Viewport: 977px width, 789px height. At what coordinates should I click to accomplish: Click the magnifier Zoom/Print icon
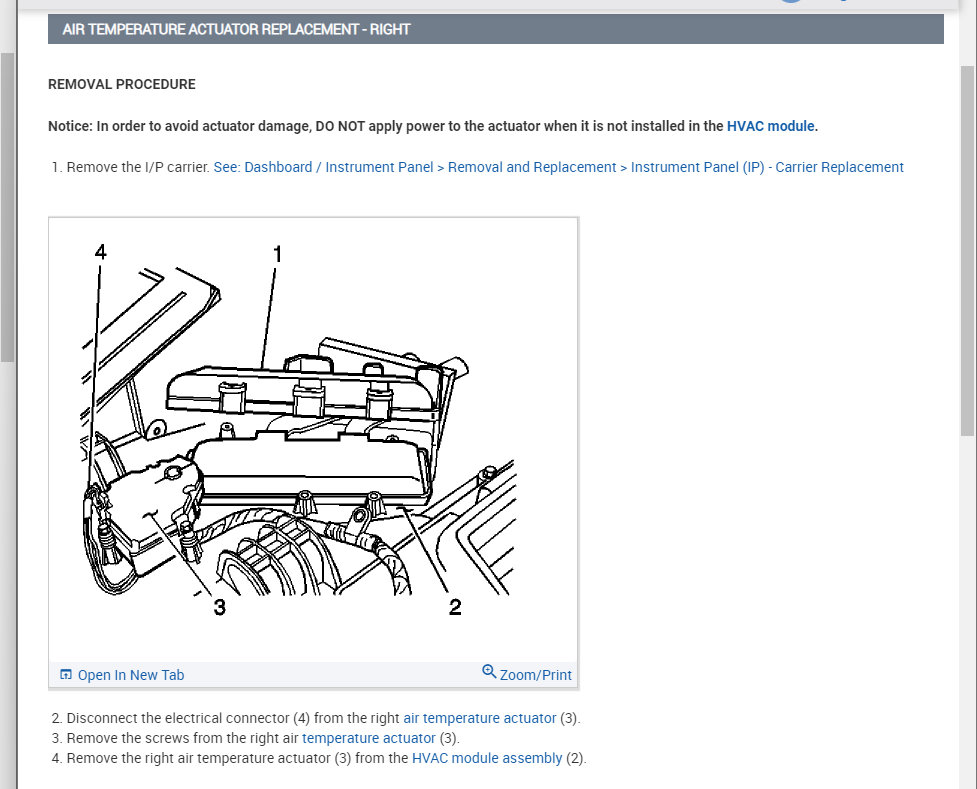tap(489, 672)
